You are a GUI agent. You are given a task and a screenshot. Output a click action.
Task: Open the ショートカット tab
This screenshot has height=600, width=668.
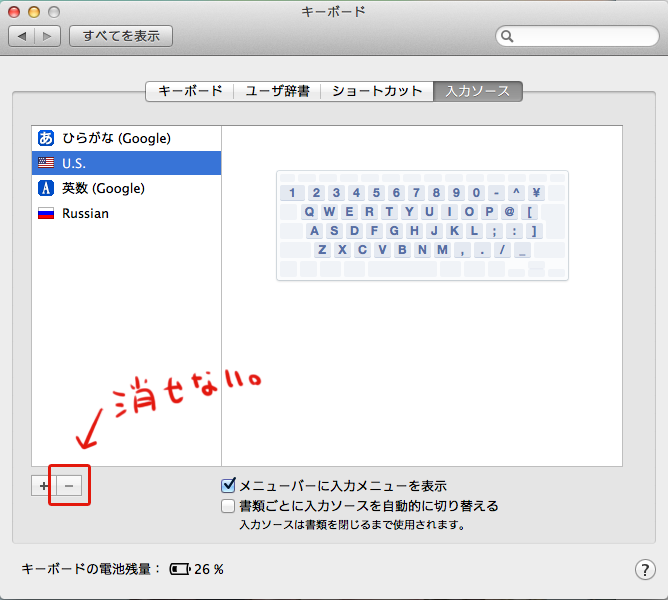[377, 91]
